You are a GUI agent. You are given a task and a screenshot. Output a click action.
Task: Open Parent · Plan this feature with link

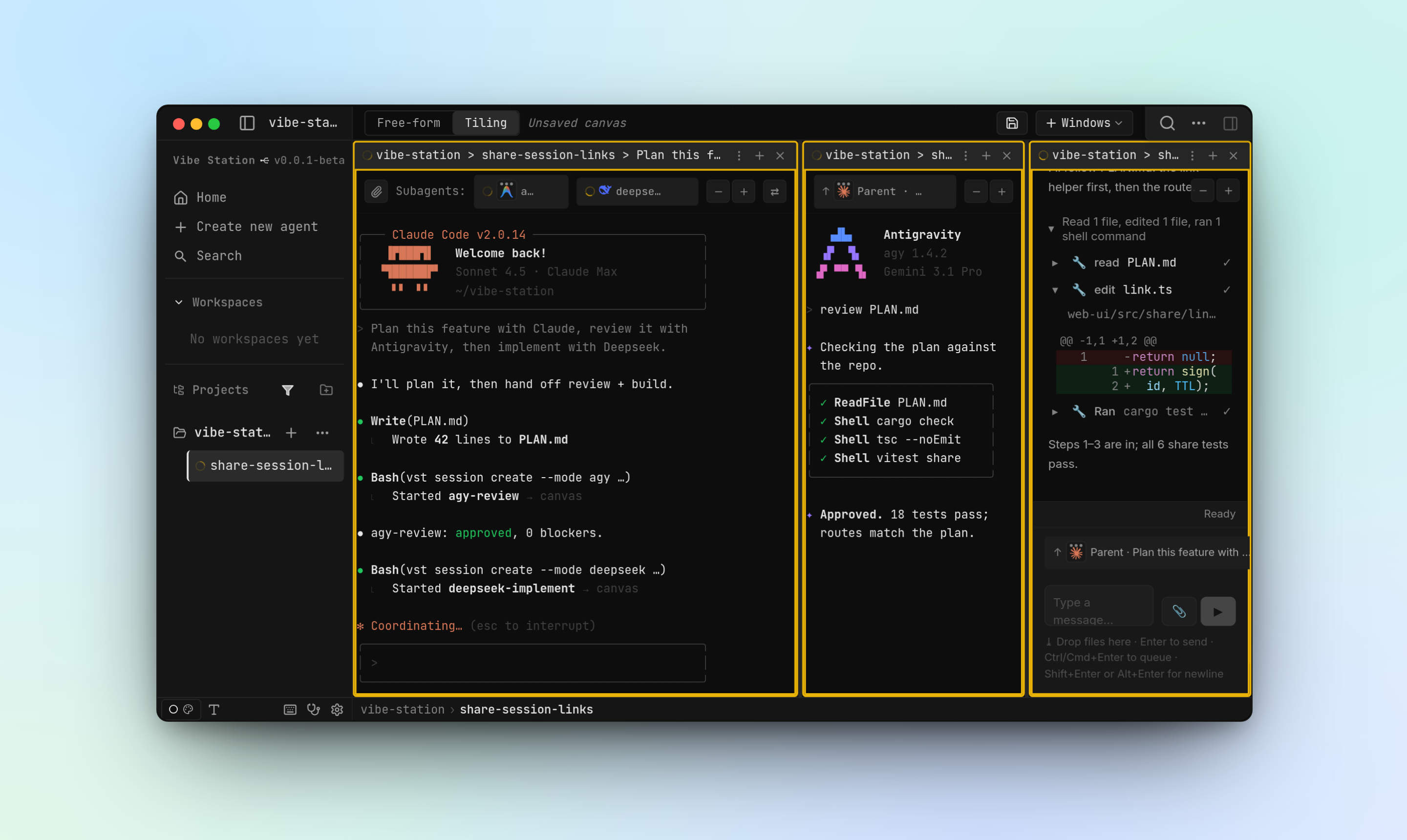click(x=1147, y=552)
